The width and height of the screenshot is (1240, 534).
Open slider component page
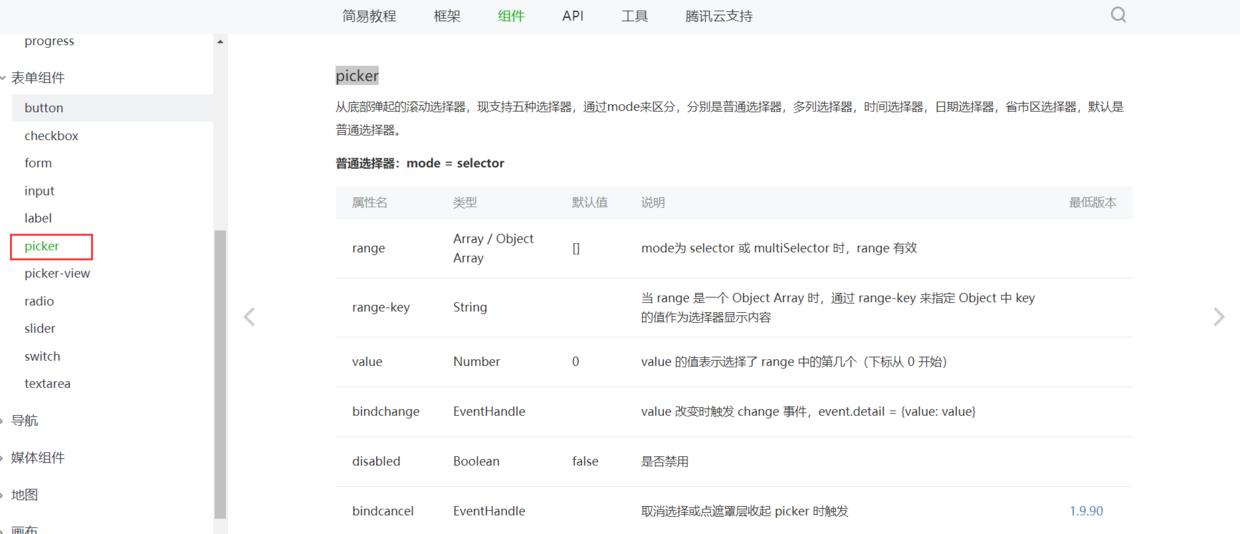(40, 328)
